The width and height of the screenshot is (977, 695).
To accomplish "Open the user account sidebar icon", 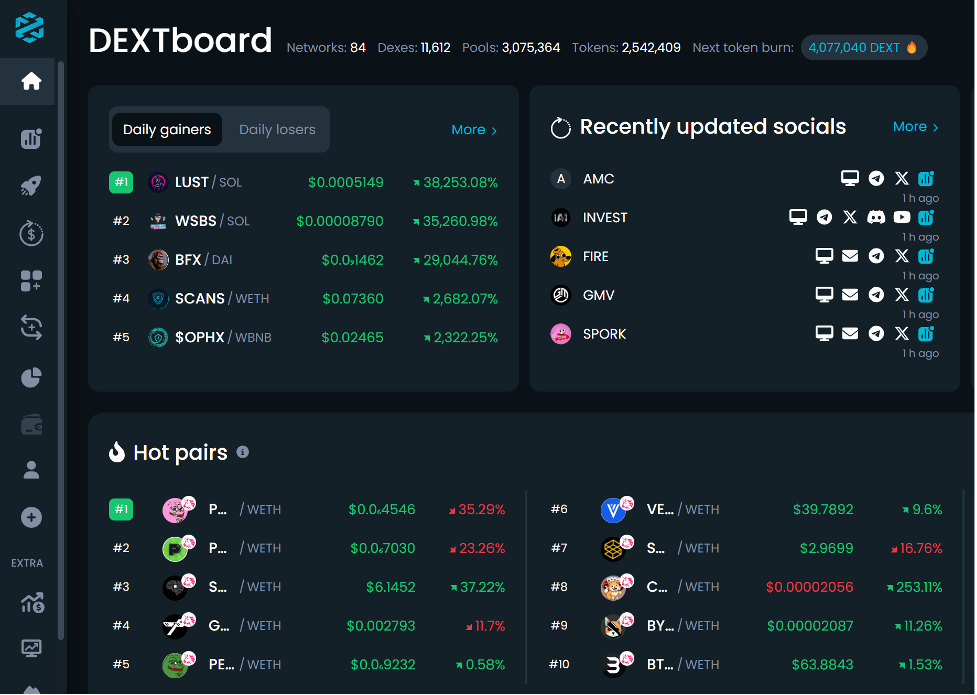I will pos(31,469).
